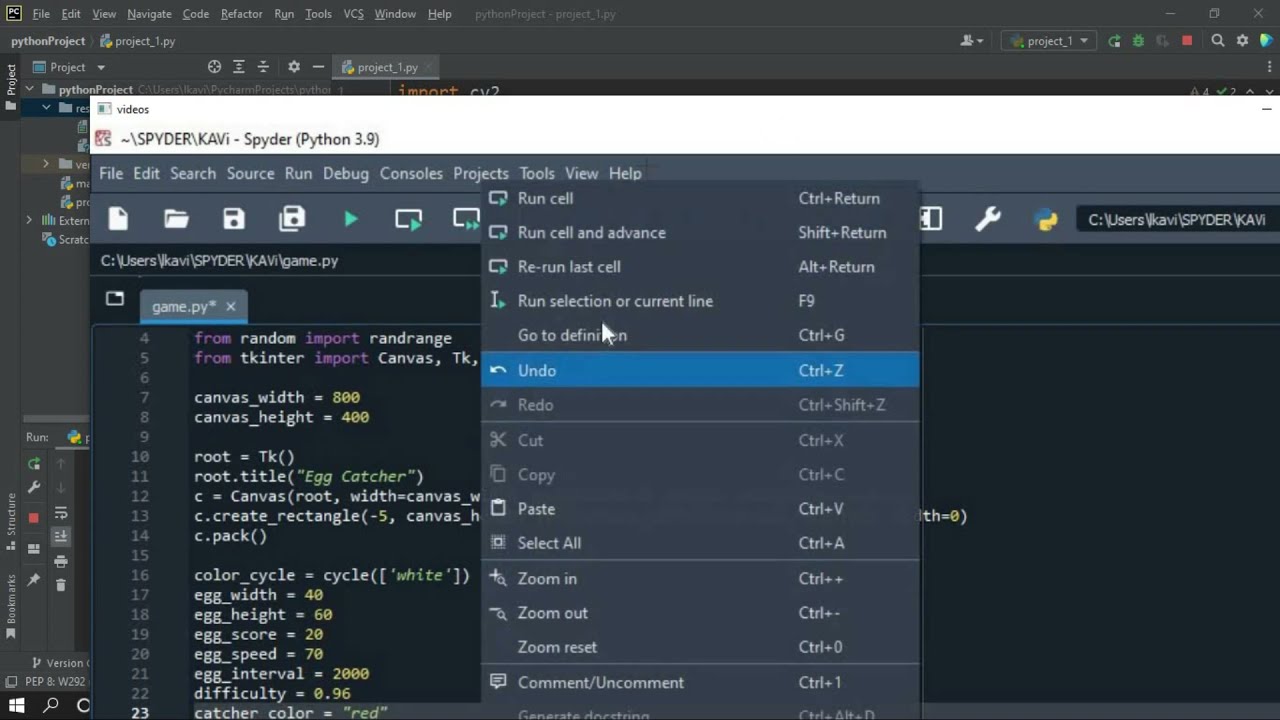Choose Go to definition menu entry
The height and width of the screenshot is (720, 1280).
(x=699, y=335)
